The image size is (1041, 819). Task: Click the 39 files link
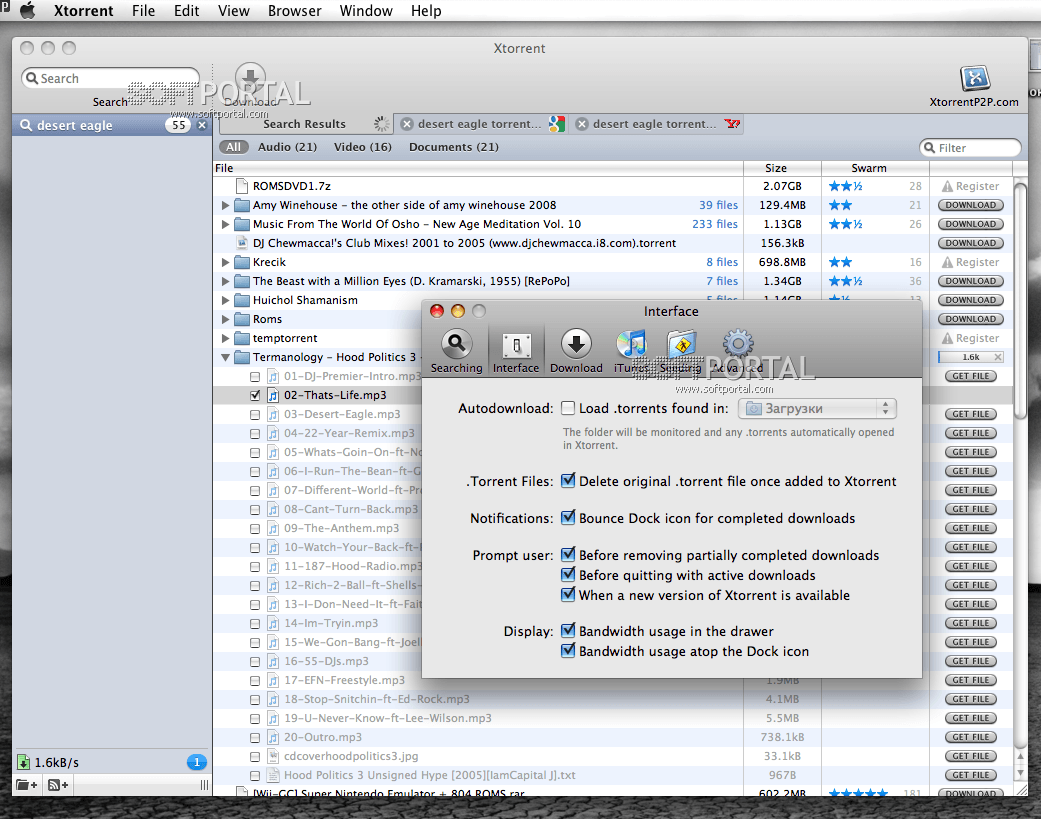pyautogui.click(x=718, y=205)
